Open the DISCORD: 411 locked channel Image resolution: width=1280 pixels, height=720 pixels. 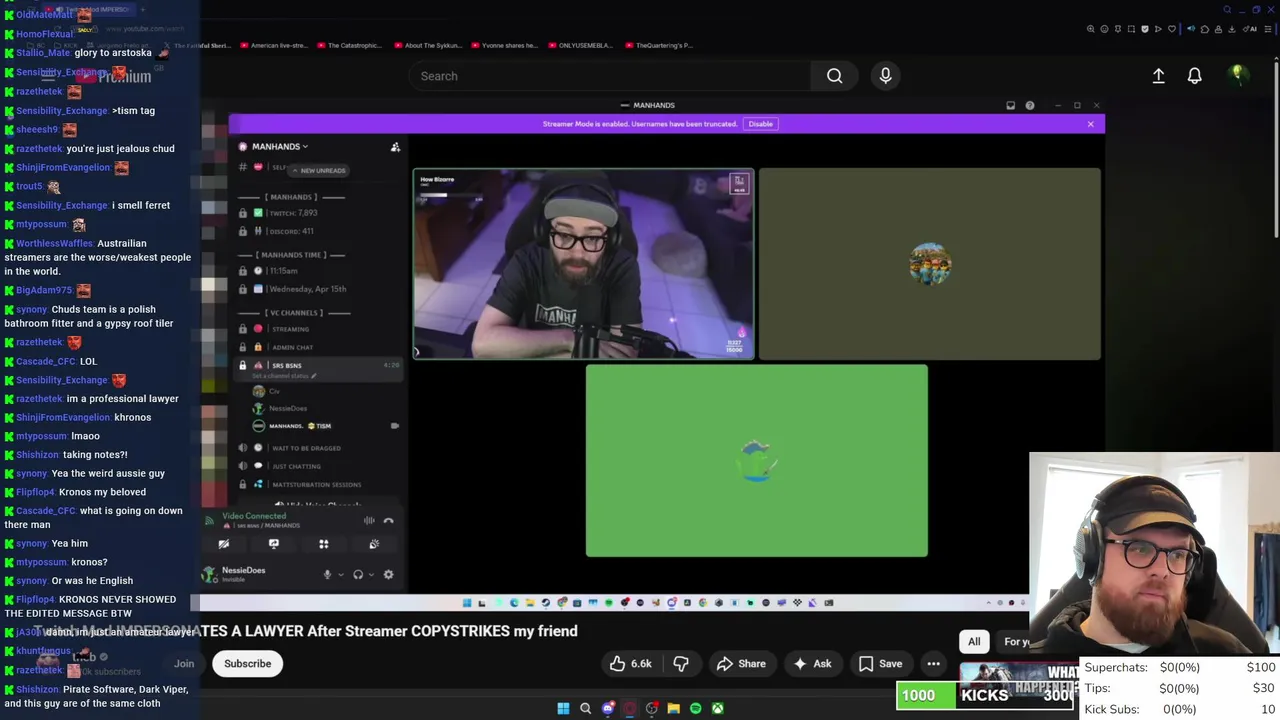(290, 231)
